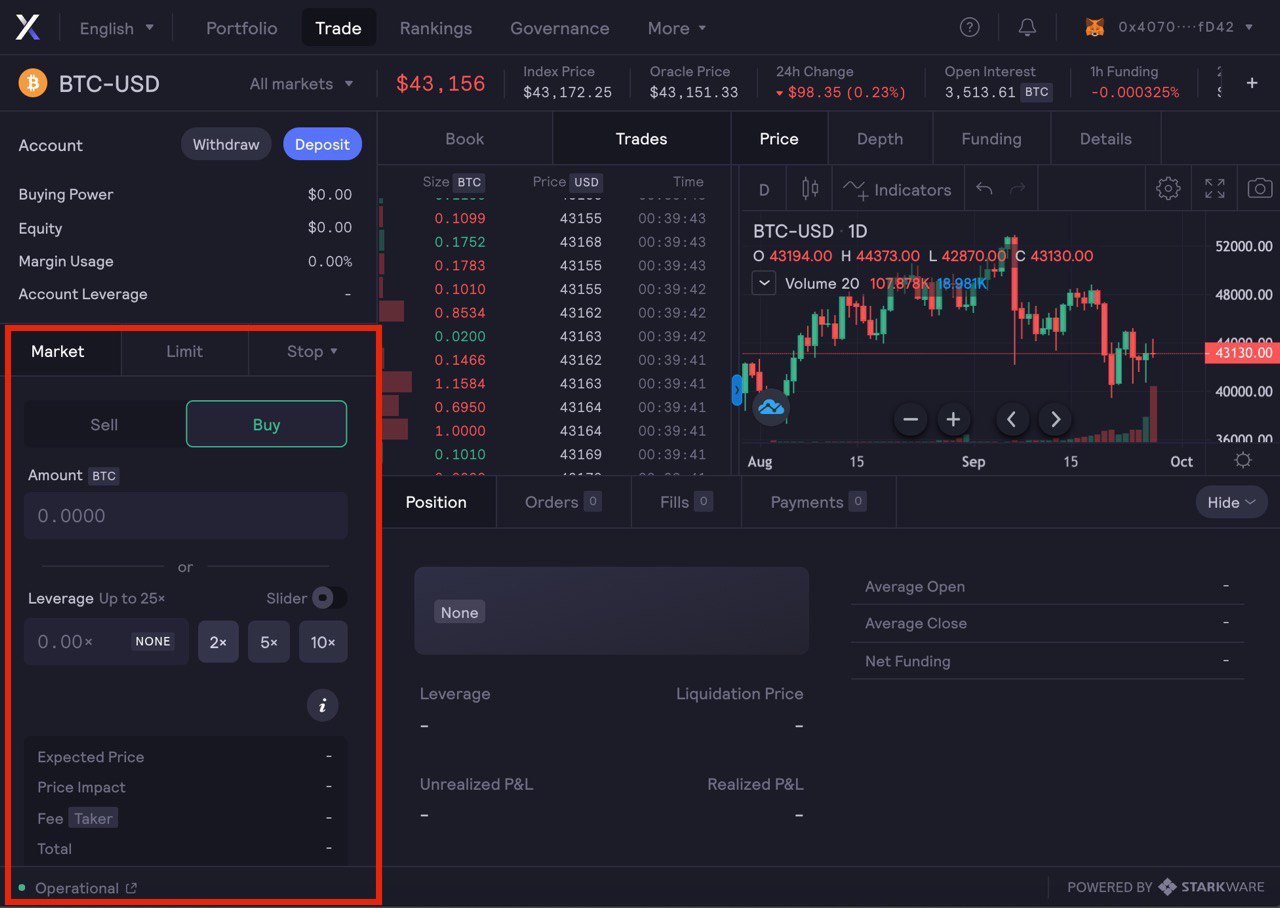1280x908 pixels.
Task: Select the Sell side
Action: [104, 424]
